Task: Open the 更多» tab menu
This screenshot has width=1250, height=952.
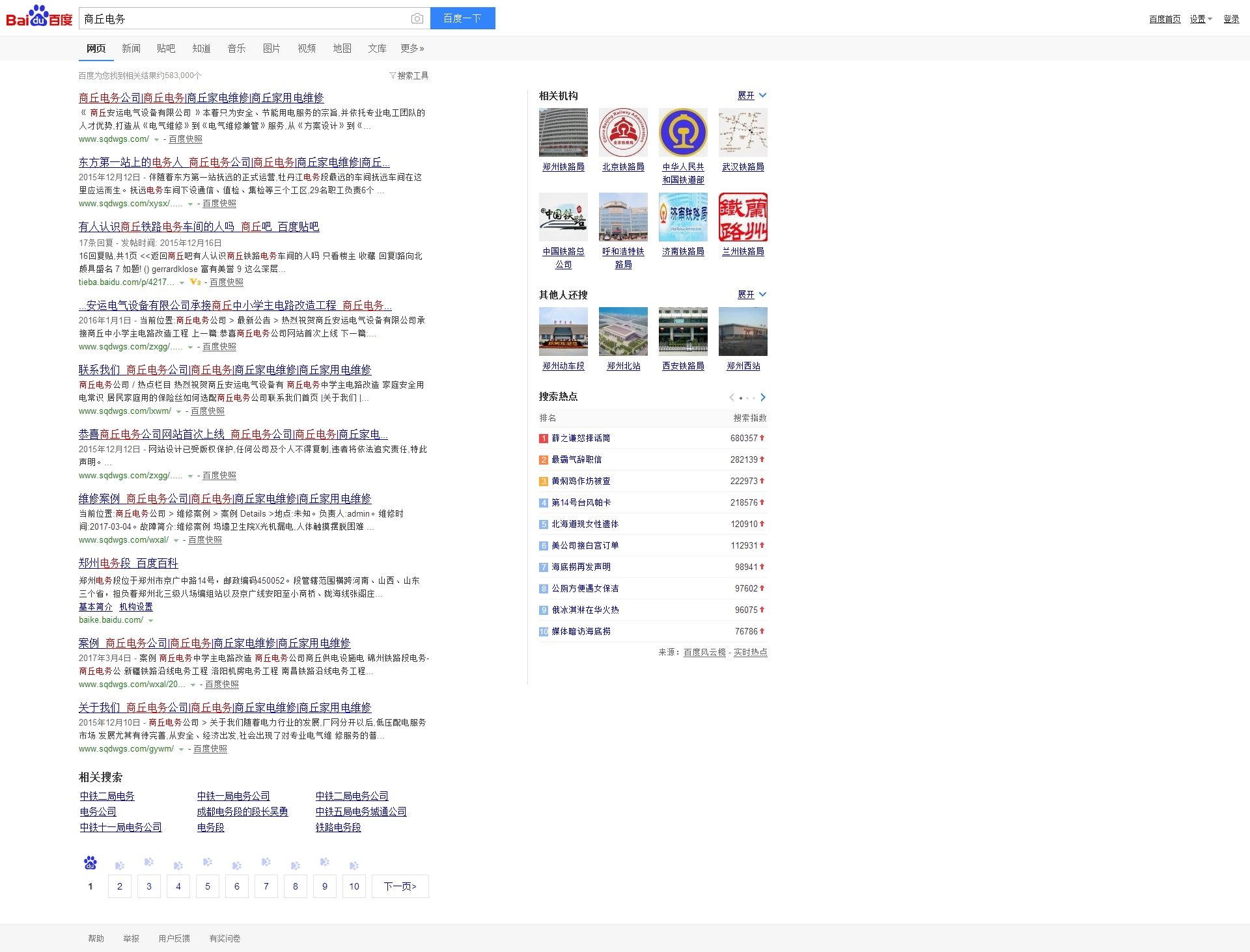Action: [x=412, y=48]
